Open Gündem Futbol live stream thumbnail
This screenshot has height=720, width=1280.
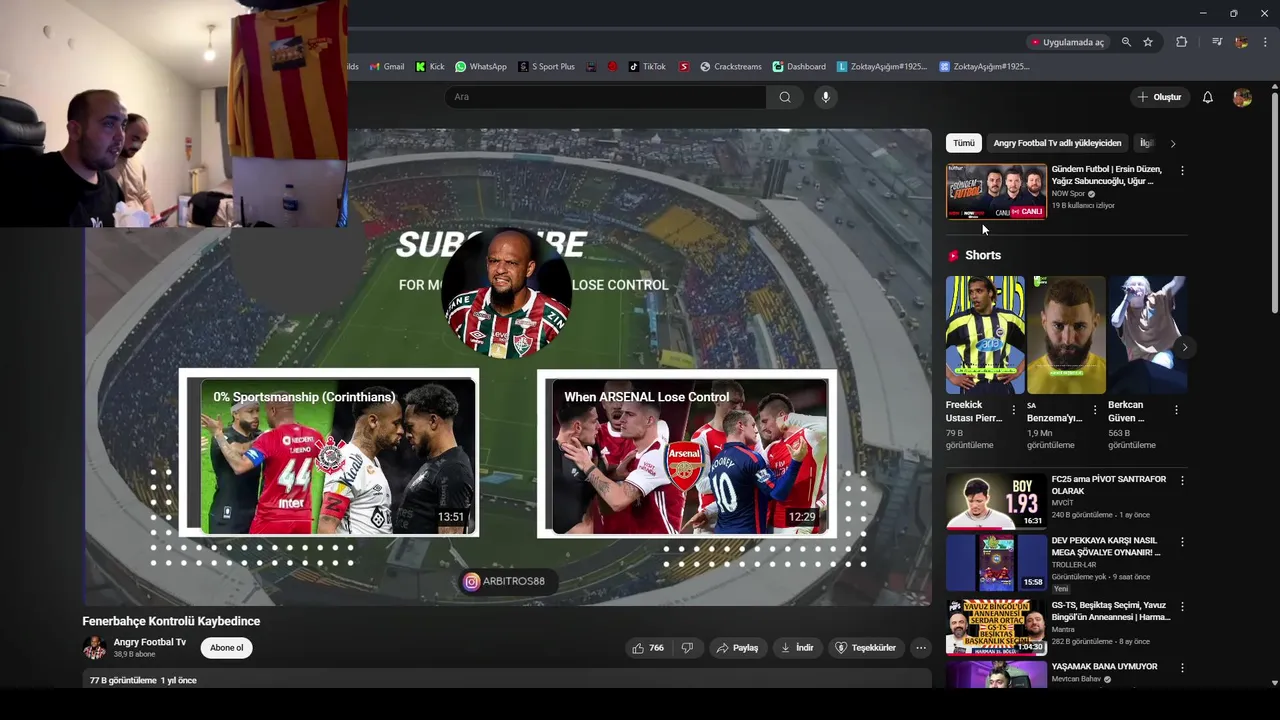coord(996,191)
